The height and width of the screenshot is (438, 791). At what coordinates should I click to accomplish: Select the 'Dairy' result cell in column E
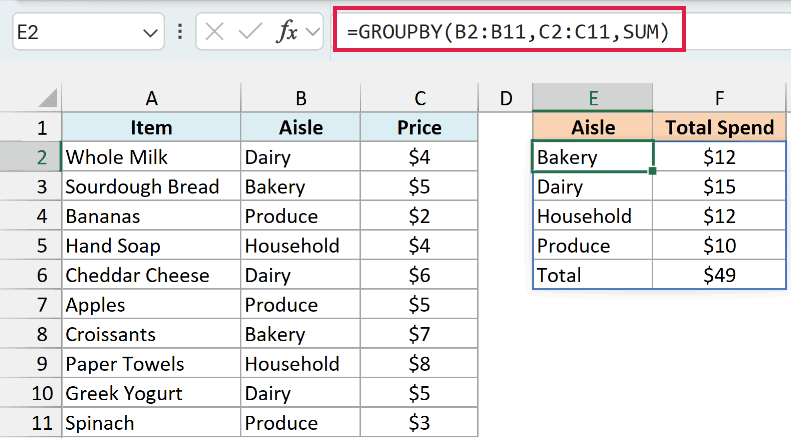tap(593, 187)
